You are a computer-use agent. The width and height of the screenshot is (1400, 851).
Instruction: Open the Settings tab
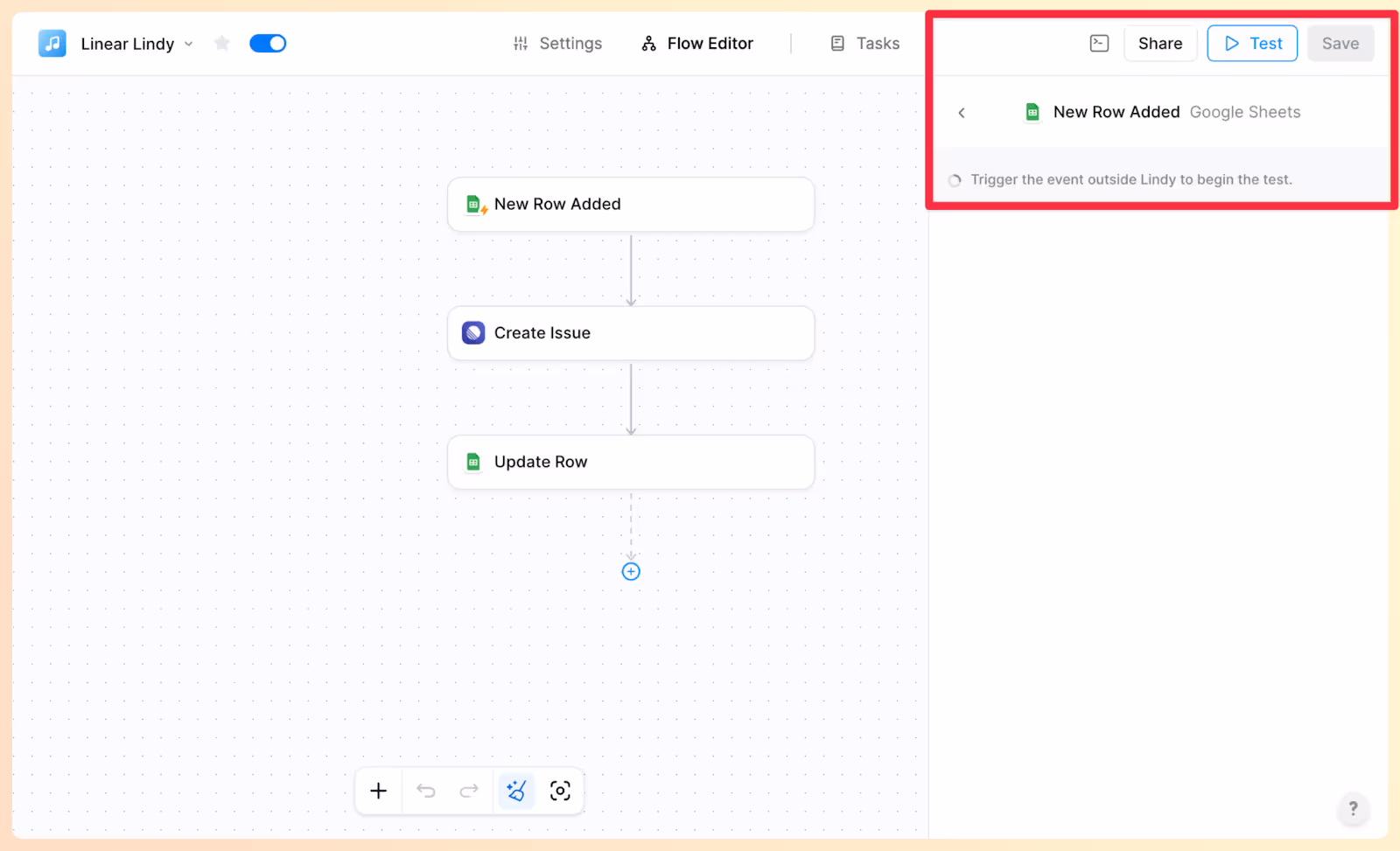[557, 43]
